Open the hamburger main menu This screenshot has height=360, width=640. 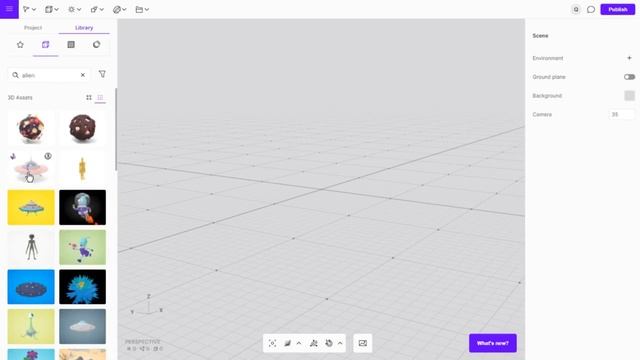coord(9,9)
